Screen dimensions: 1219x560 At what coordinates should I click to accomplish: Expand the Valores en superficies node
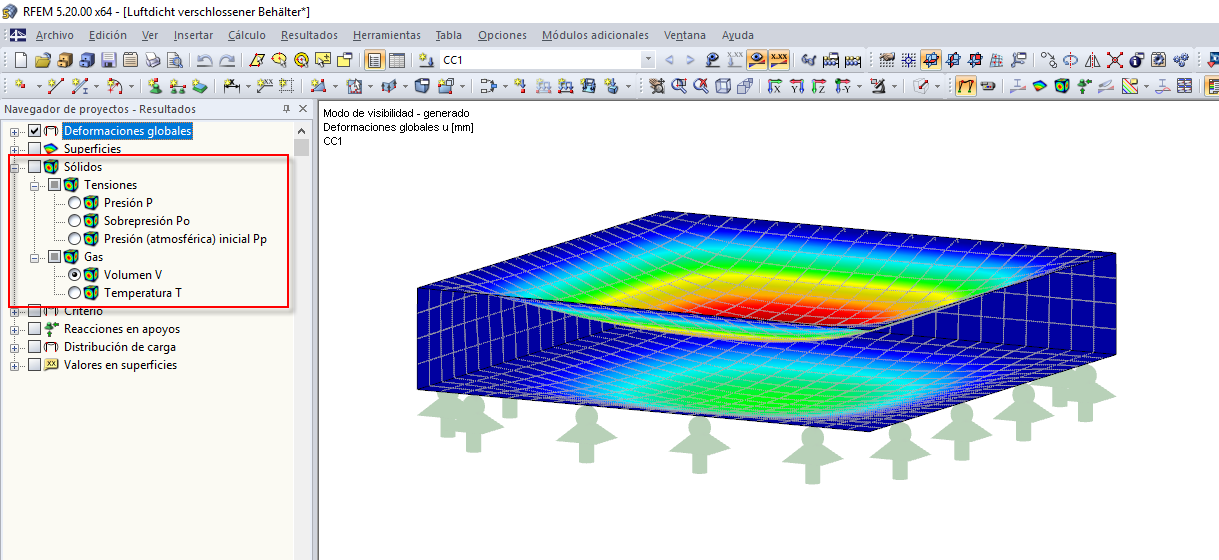tap(15, 365)
